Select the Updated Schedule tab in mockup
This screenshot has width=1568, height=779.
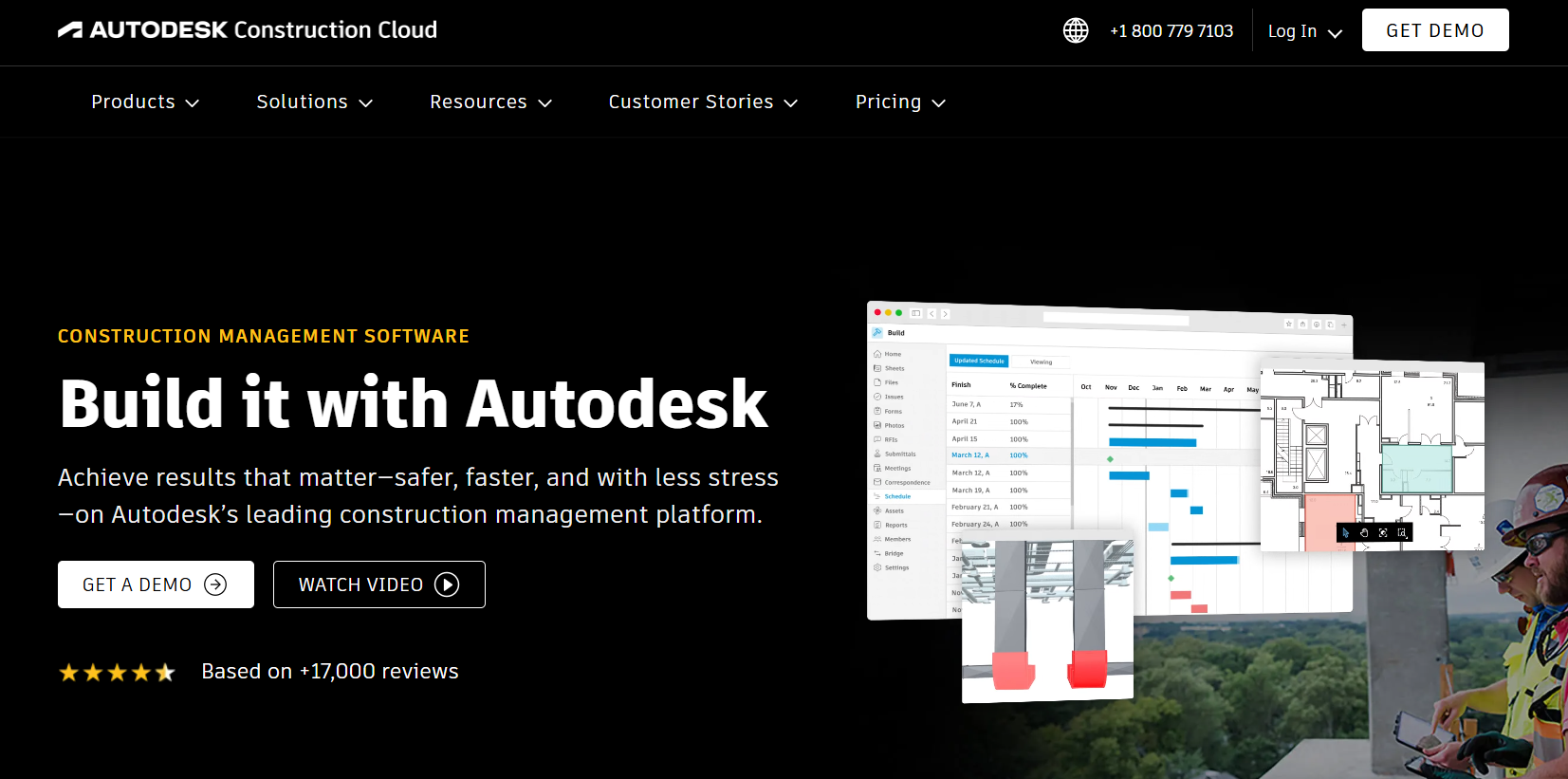click(979, 361)
